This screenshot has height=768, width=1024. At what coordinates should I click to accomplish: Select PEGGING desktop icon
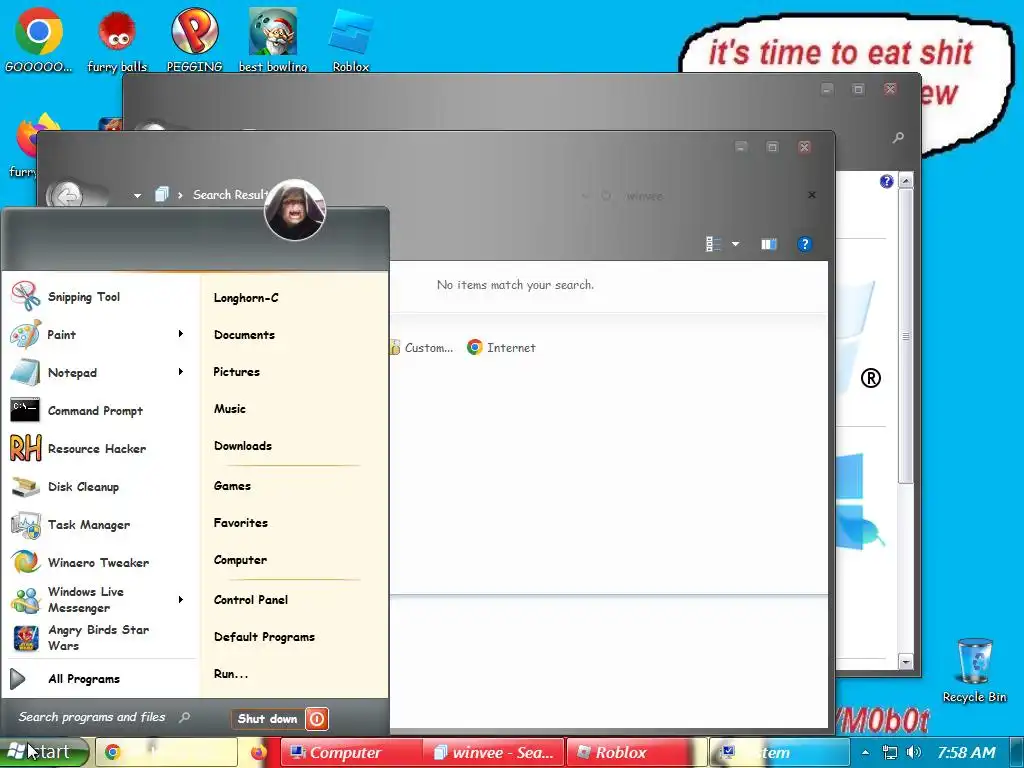[x=194, y=39]
